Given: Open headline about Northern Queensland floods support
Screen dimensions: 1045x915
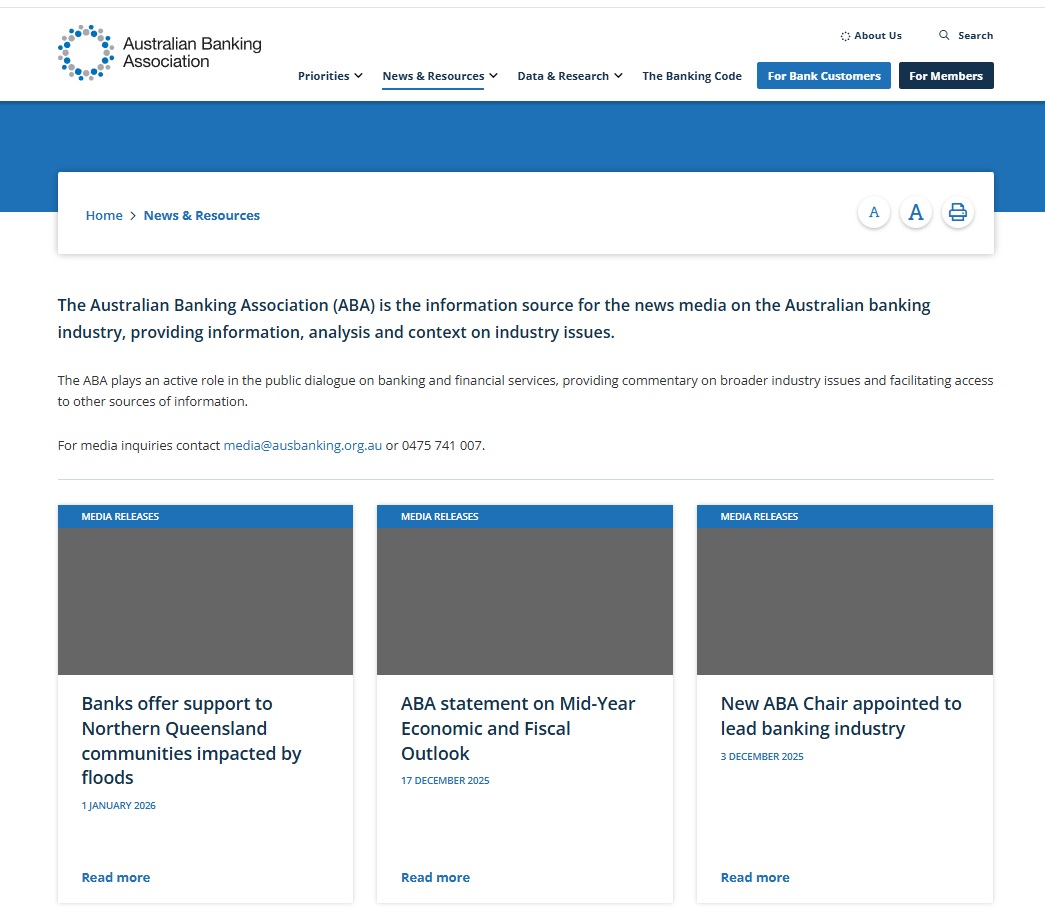Looking at the screenshot, I should pos(191,740).
